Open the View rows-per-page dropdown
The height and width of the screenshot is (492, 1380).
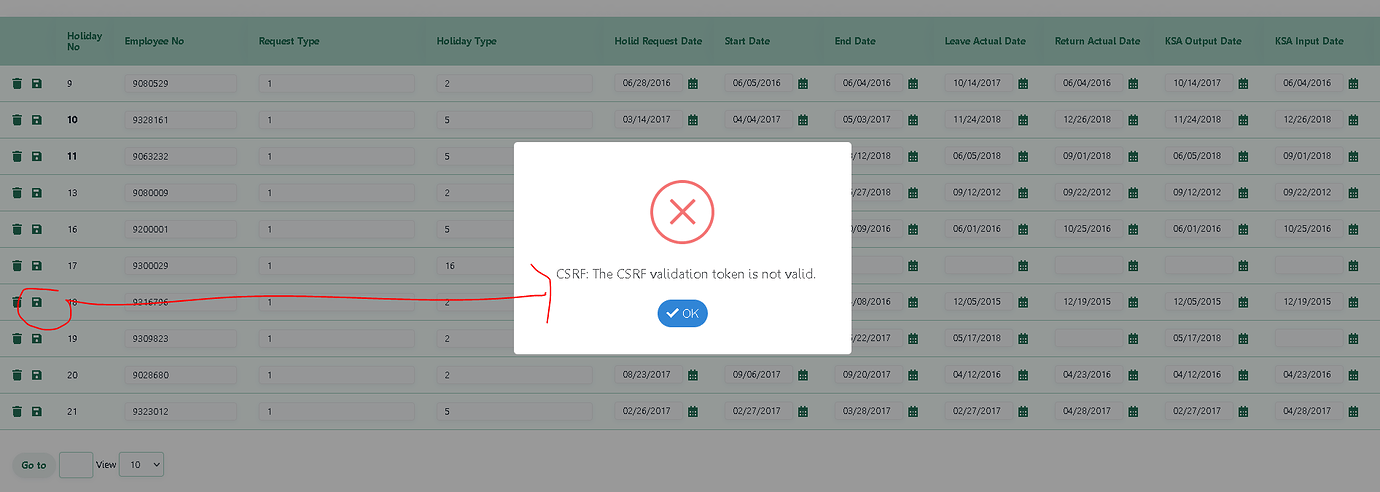(x=141, y=464)
